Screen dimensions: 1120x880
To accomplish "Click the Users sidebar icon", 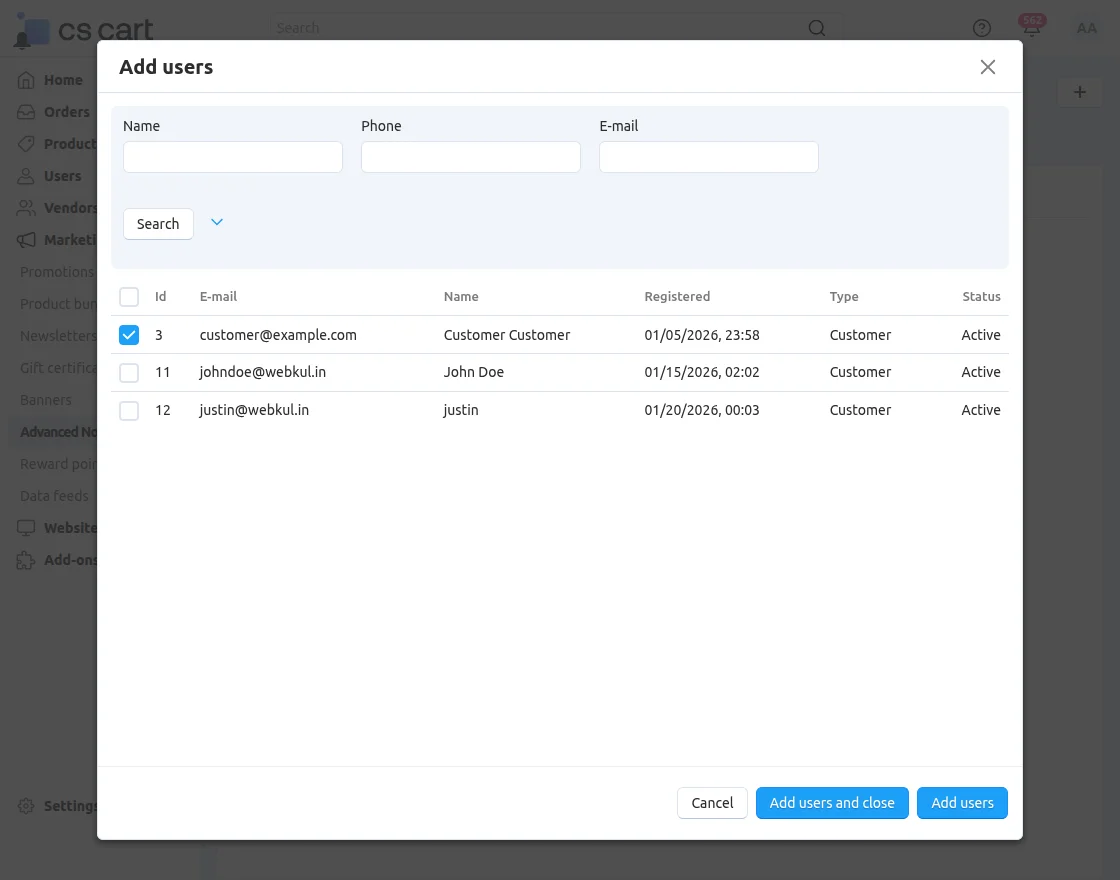I will tap(27, 176).
